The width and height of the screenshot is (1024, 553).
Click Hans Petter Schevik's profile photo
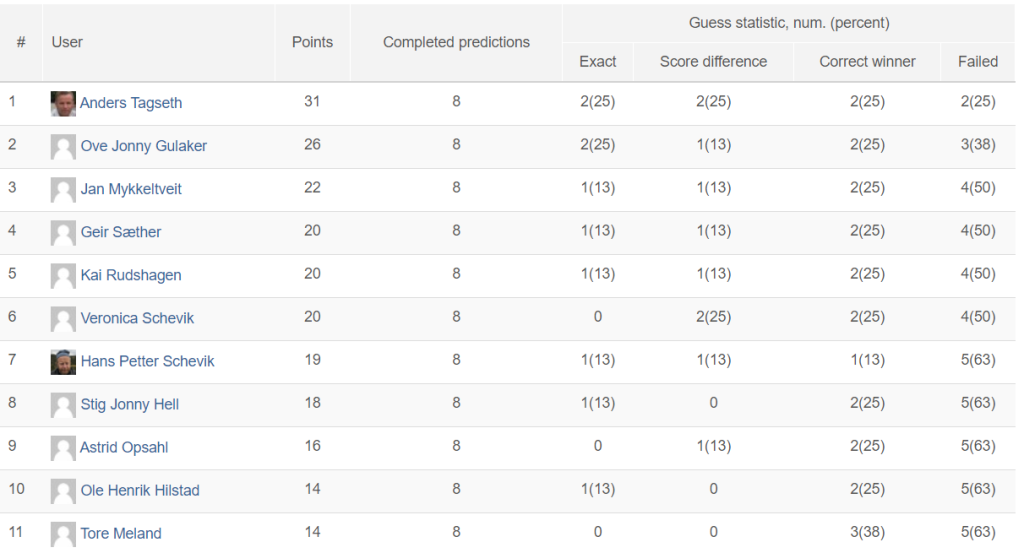pos(63,362)
